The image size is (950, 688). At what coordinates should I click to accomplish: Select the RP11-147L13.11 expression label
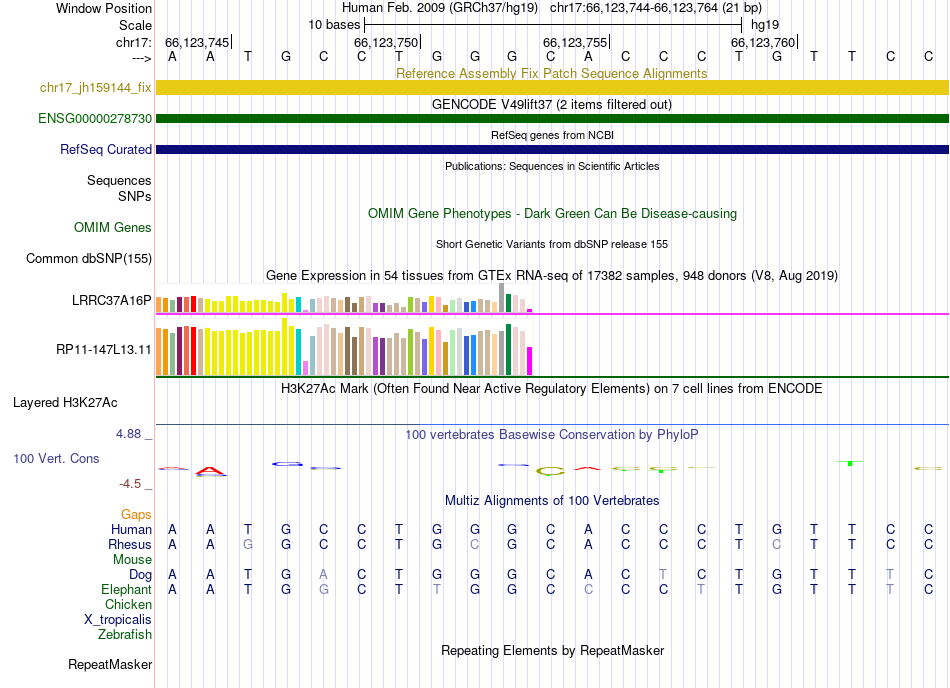(104, 349)
